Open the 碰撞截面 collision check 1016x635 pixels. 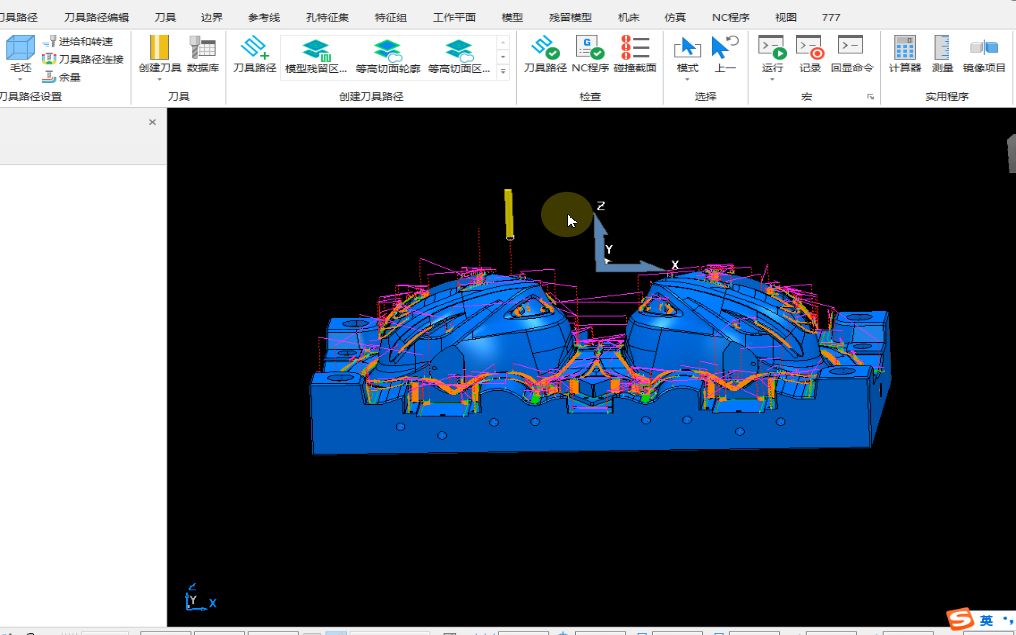click(x=635, y=53)
